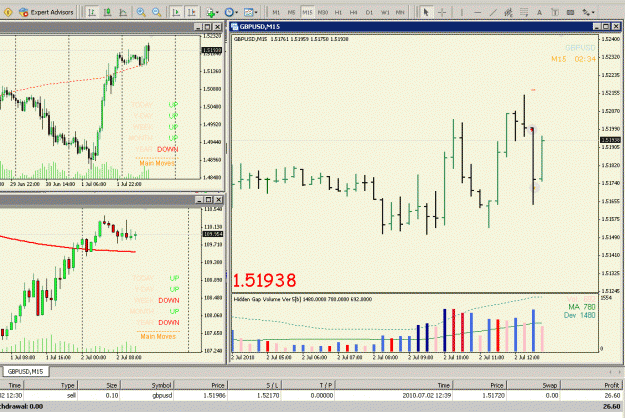Click the large red 1.51938 price label
Image resolution: width=625 pixels, height=418 pixels.
click(x=264, y=281)
